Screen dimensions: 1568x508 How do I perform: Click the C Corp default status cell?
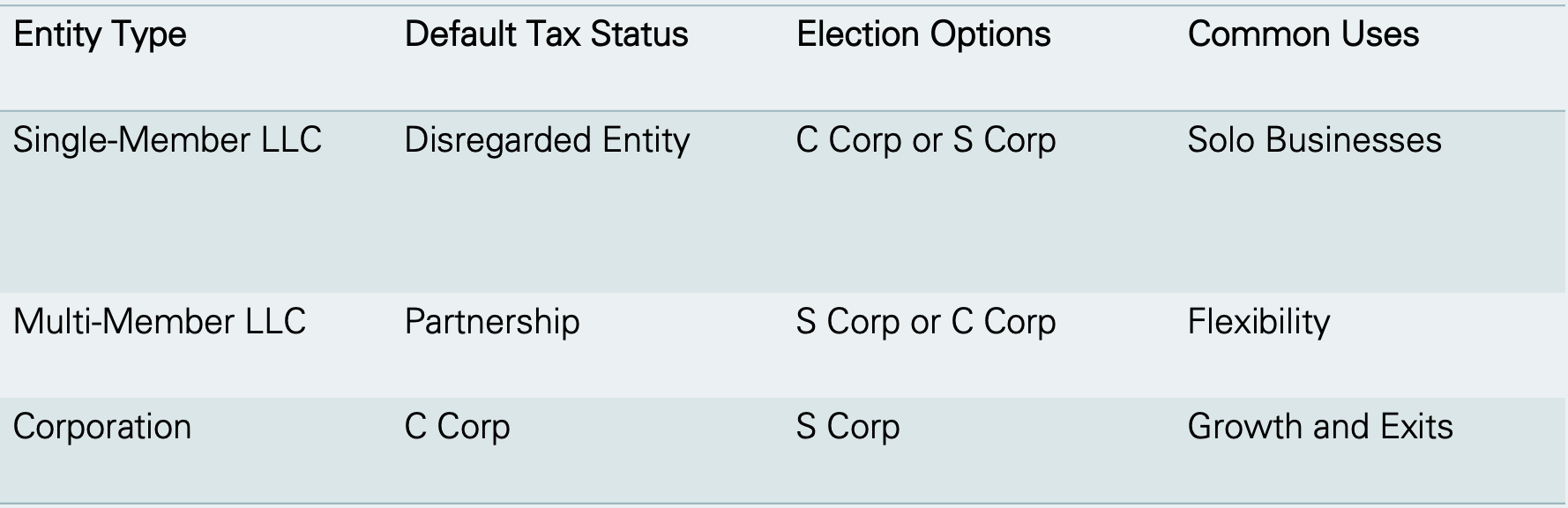point(458,428)
